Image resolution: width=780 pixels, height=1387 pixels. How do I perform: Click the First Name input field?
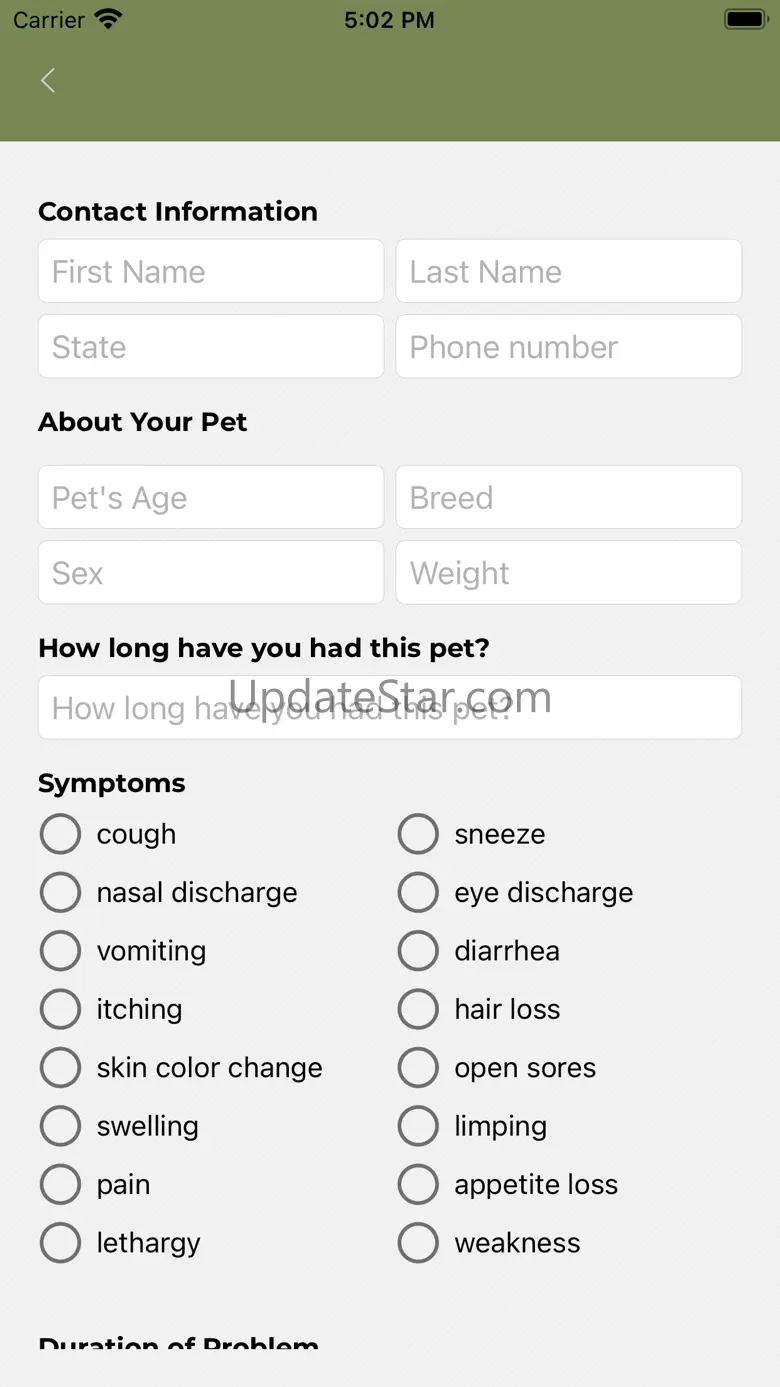pyautogui.click(x=211, y=271)
